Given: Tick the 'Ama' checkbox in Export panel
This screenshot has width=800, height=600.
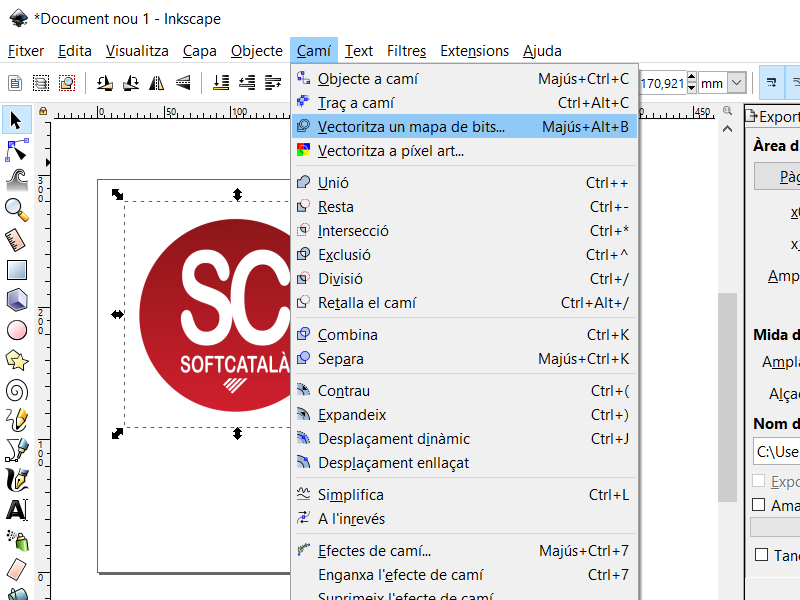Looking at the screenshot, I should pos(759,505).
